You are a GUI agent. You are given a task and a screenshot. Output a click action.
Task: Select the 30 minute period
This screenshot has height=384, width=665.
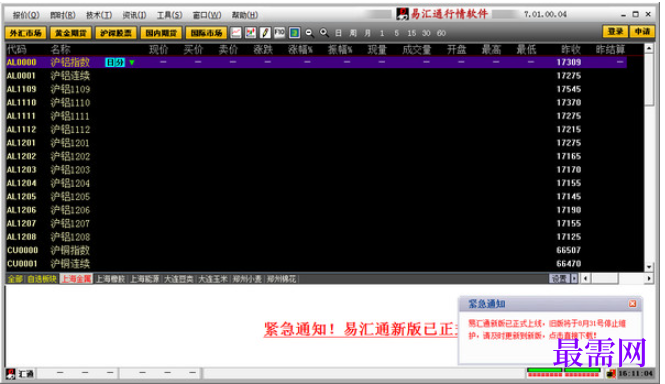[x=426, y=33]
